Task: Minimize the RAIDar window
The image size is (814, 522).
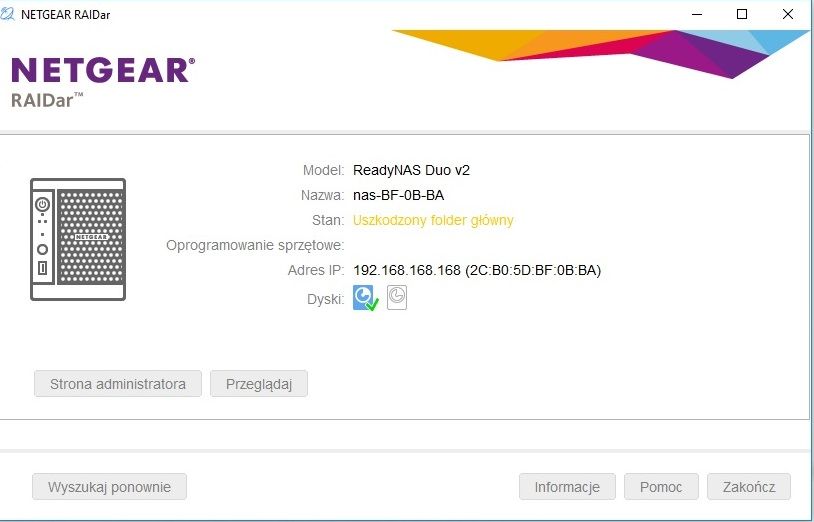Action: click(697, 15)
